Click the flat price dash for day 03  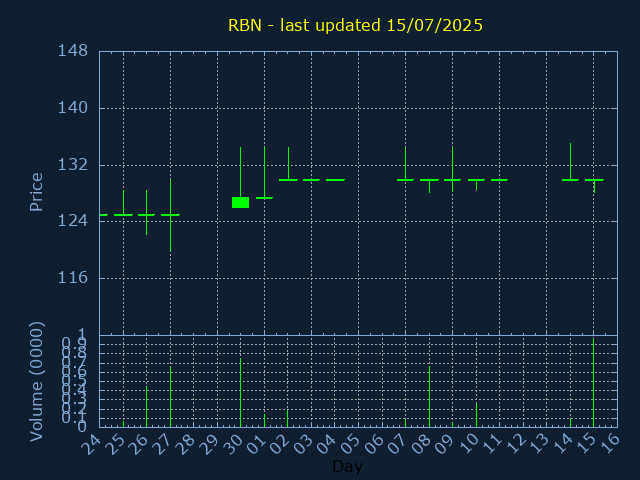pyautogui.click(x=311, y=180)
